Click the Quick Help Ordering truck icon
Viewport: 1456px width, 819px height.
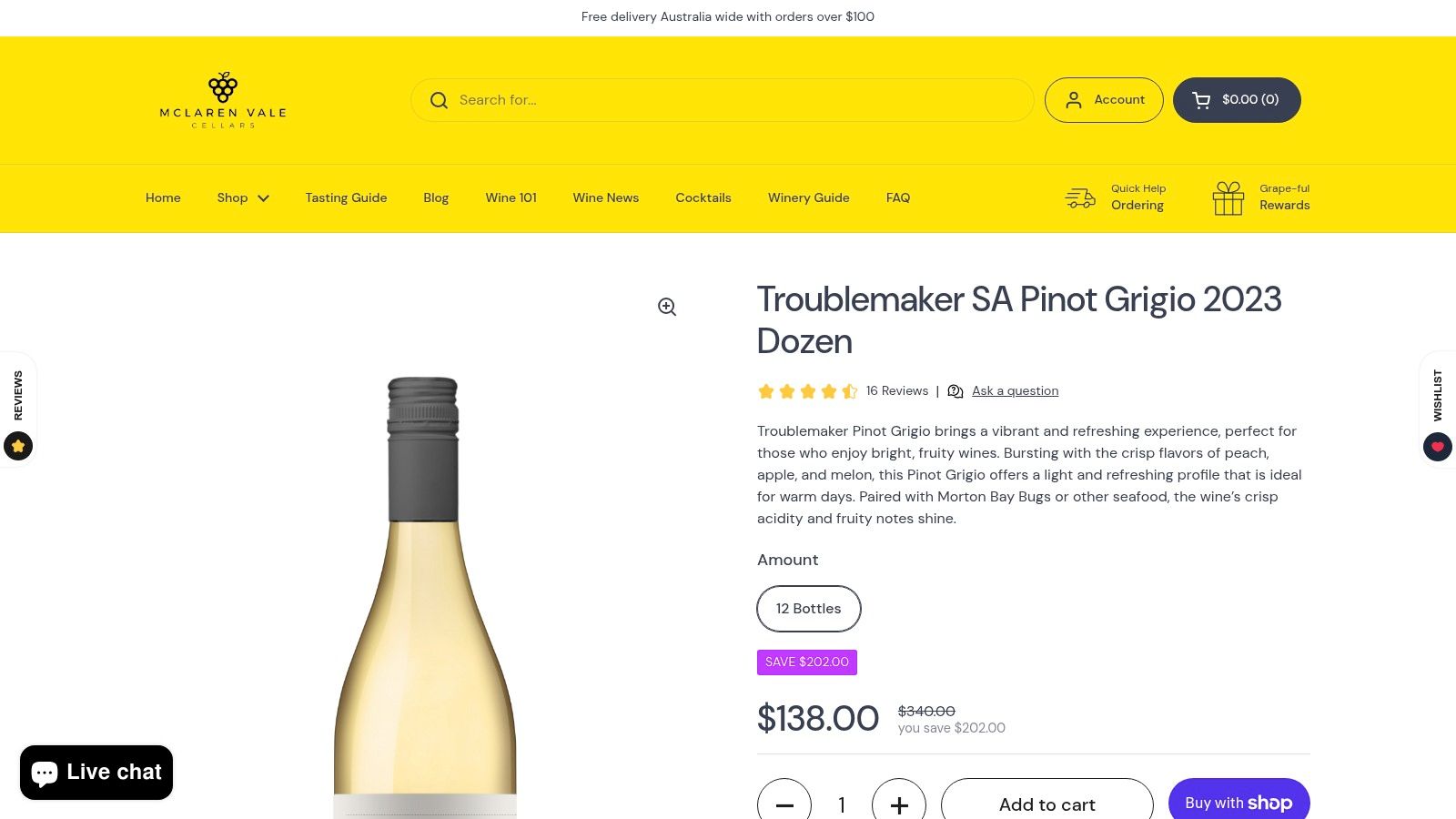(1080, 197)
